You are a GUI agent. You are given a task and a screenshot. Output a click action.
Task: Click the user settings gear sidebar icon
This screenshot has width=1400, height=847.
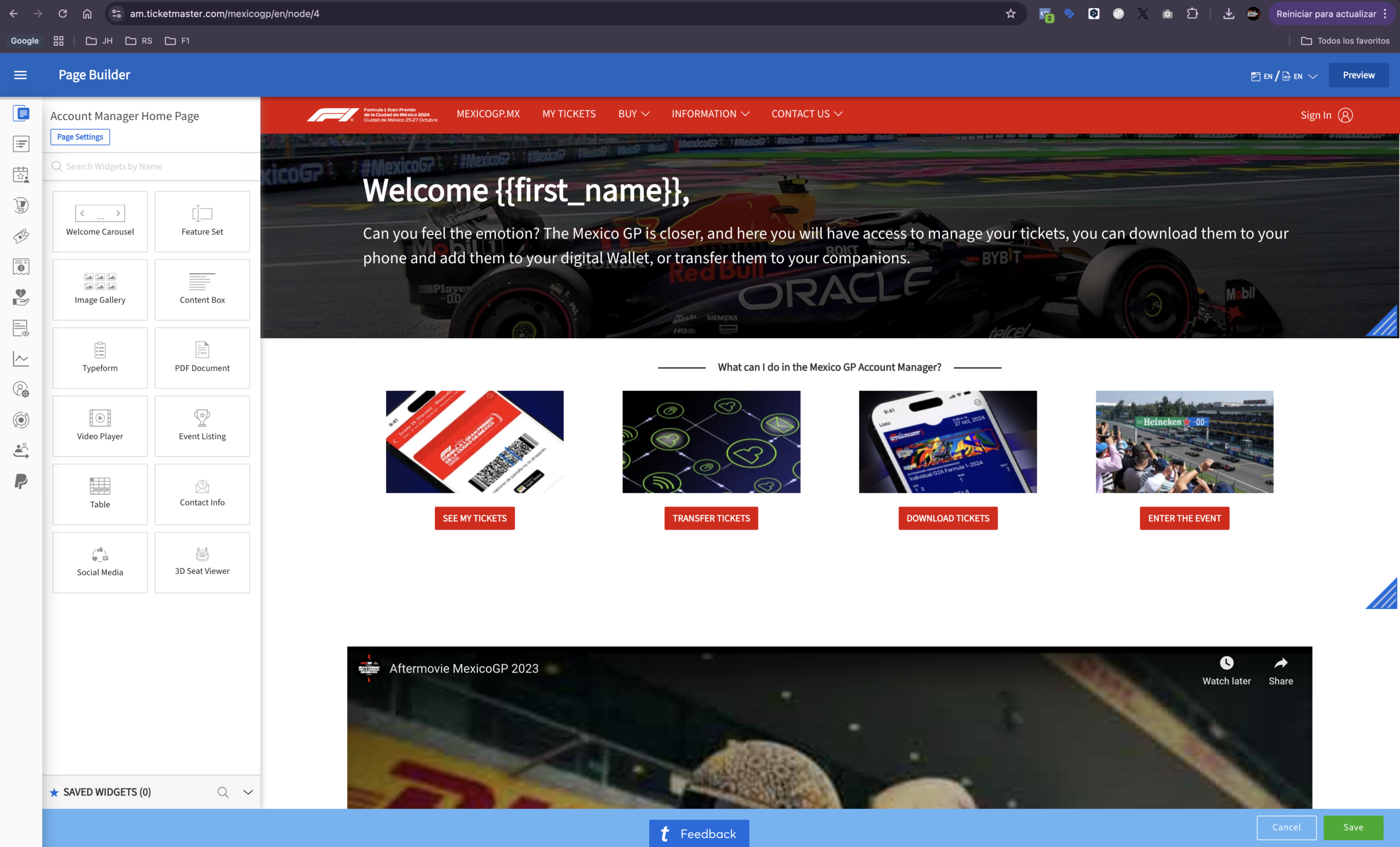(x=21, y=390)
